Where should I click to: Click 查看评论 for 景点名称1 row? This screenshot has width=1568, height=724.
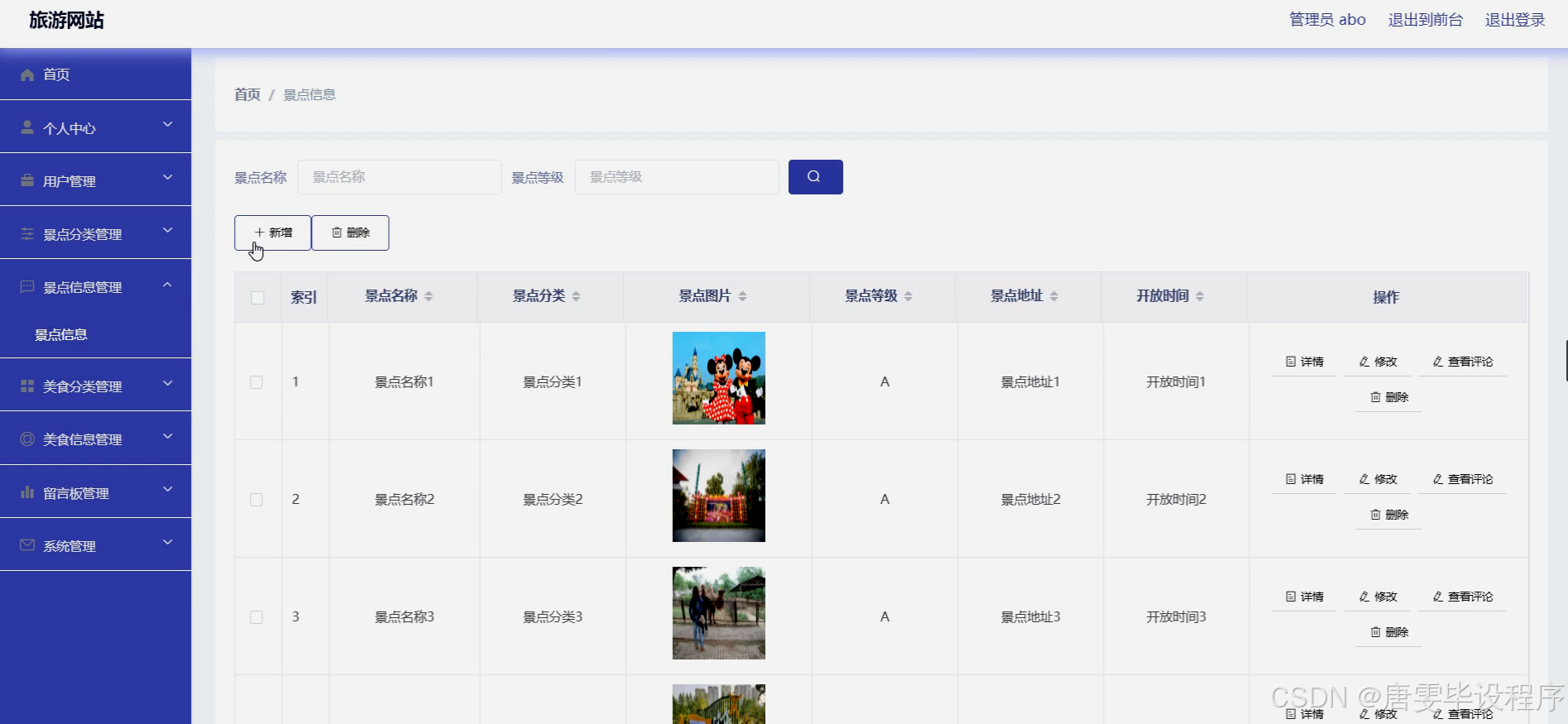(x=1462, y=362)
